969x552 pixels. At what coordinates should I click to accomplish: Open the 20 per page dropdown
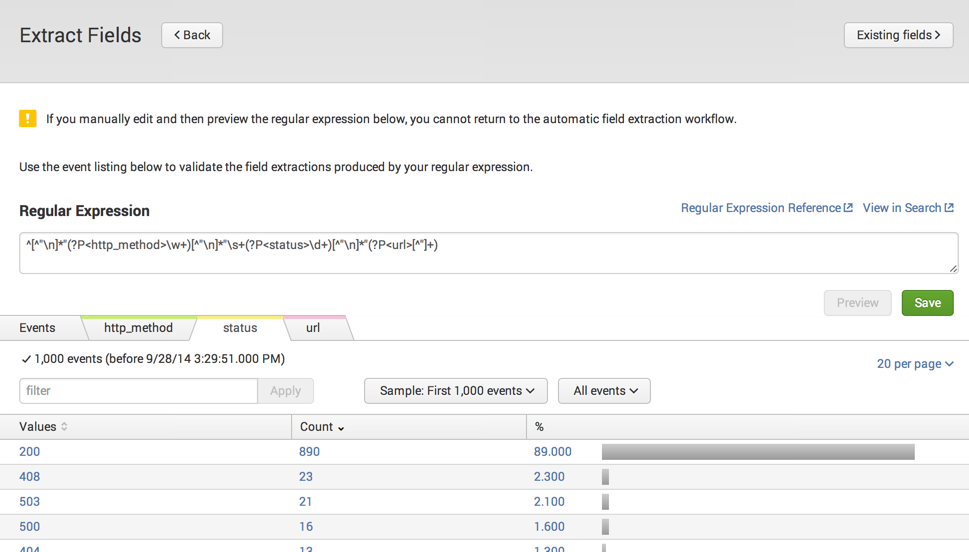(915, 364)
